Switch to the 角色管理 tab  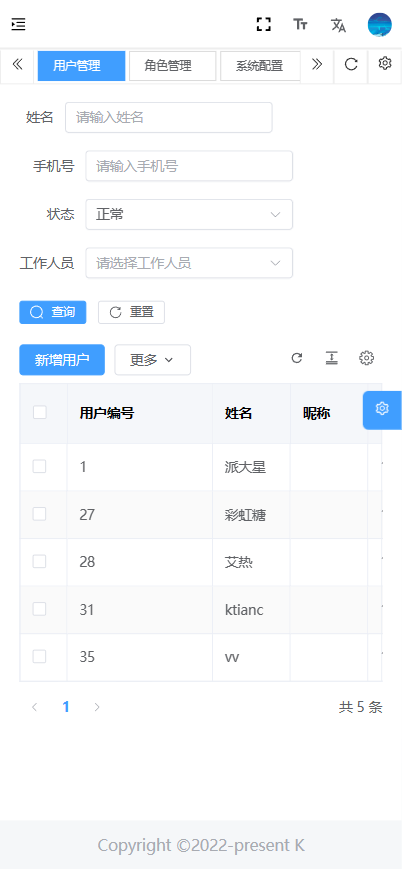pos(172,66)
